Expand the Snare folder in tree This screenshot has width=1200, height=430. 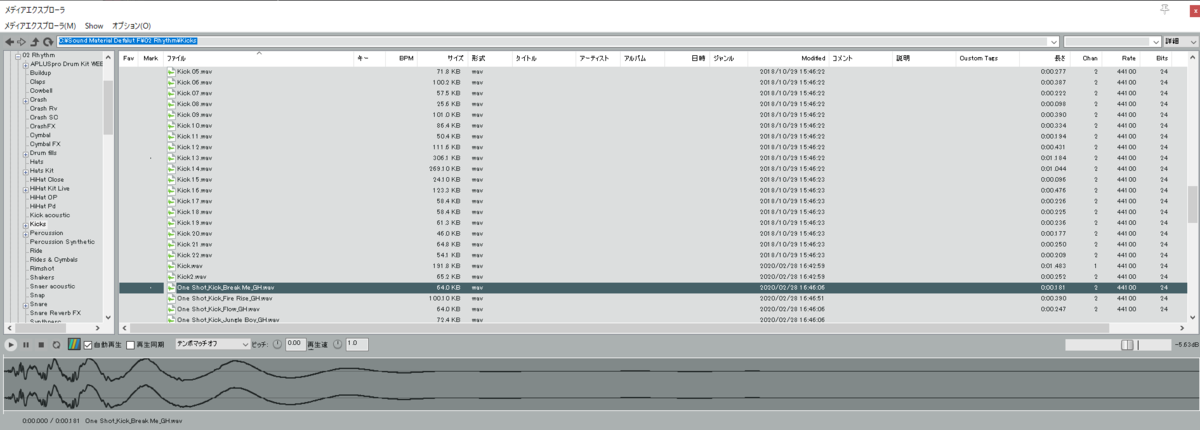[x=25, y=304]
